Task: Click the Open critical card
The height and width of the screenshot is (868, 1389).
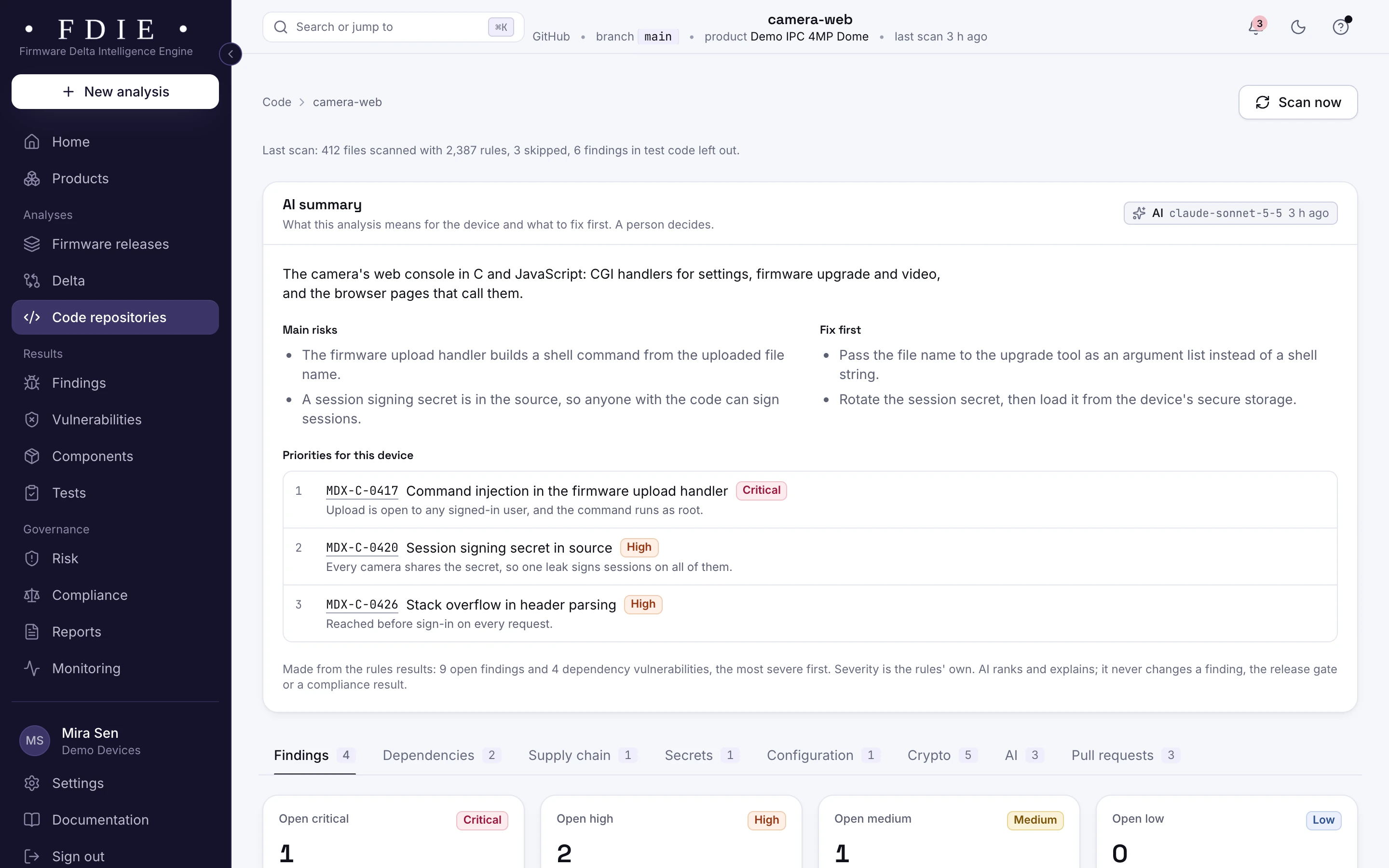Action: point(393,831)
